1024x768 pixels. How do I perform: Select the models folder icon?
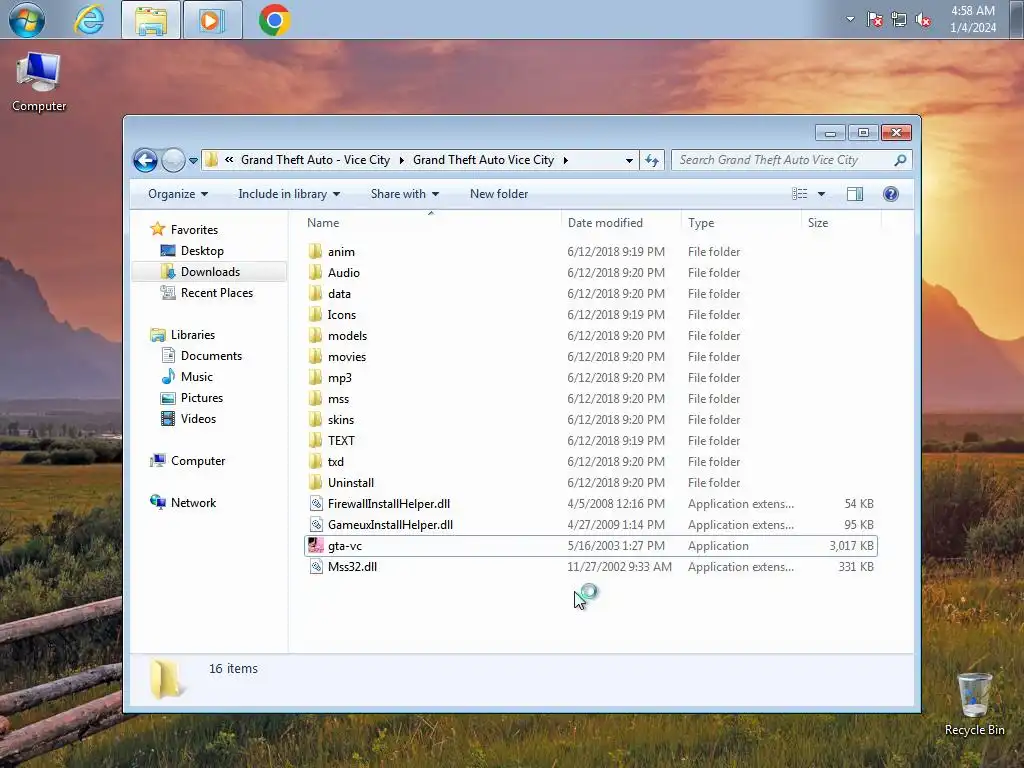tap(315, 336)
